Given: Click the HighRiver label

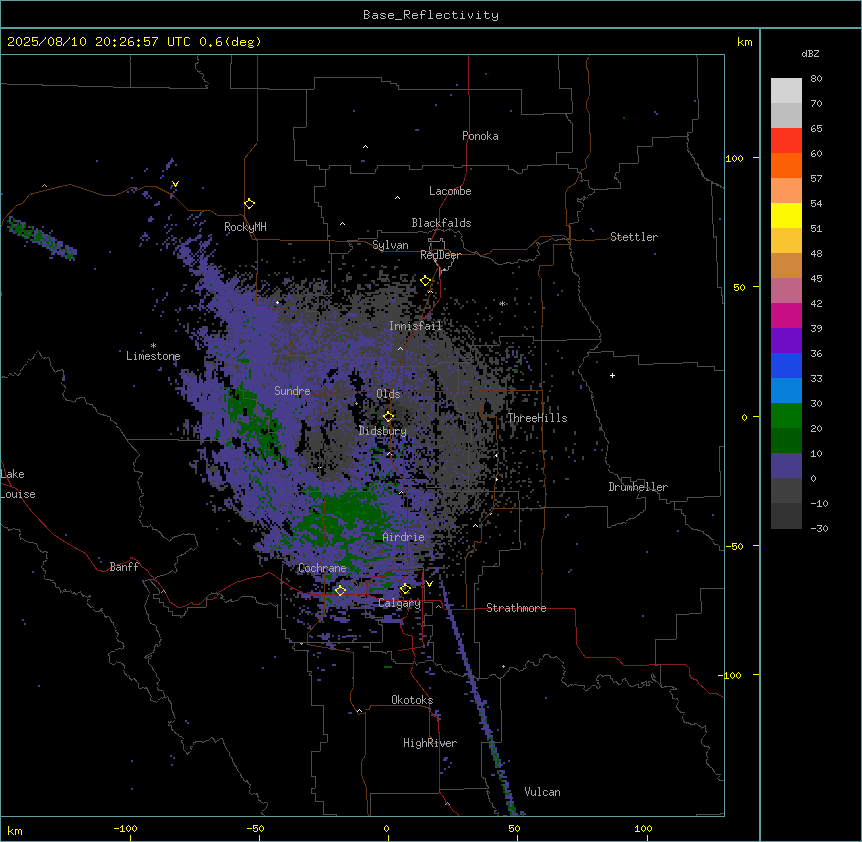Looking at the screenshot, I should 430,743.
